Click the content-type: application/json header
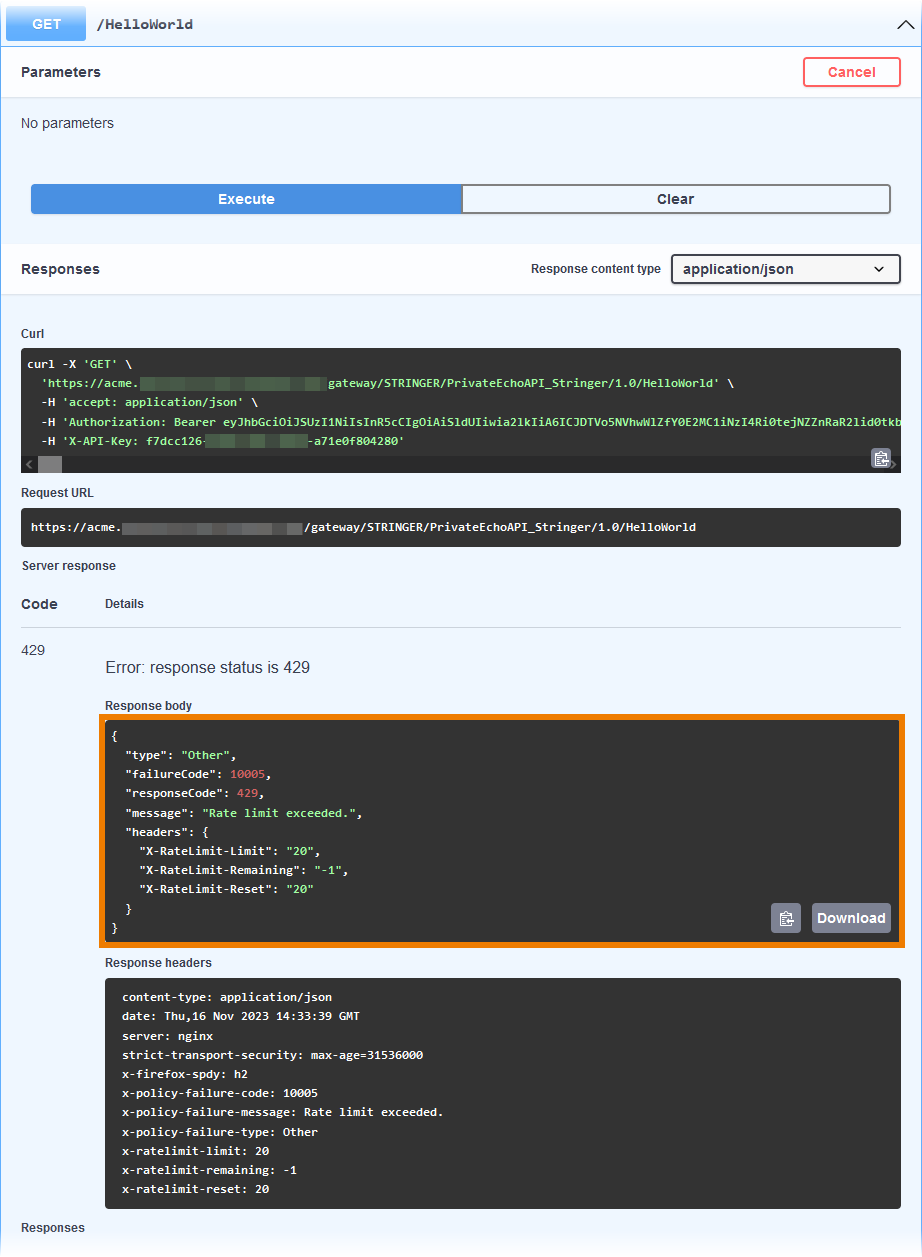This screenshot has height=1257, width=922. [227, 997]
